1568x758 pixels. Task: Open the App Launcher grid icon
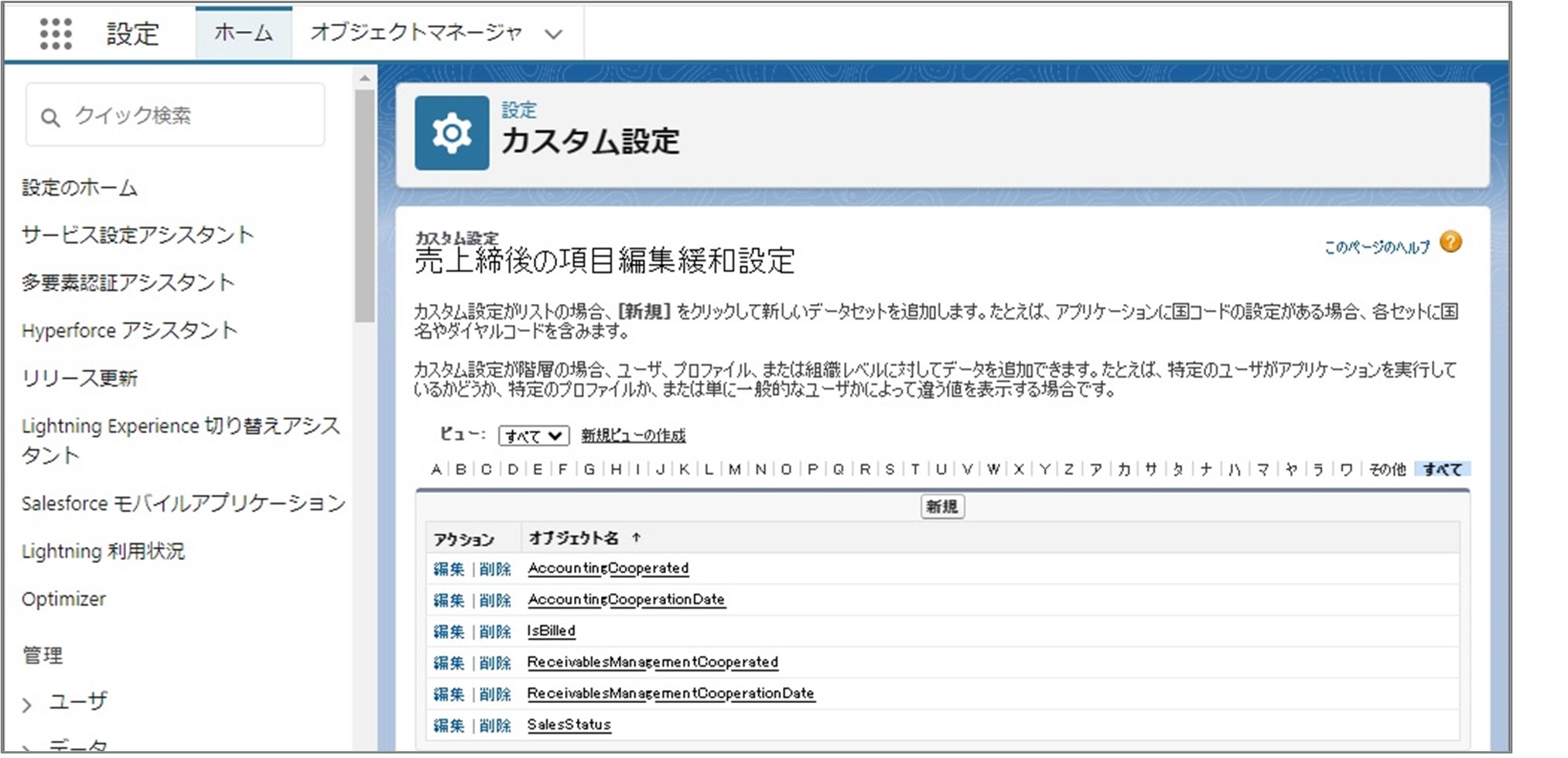(x=56, y=34)
